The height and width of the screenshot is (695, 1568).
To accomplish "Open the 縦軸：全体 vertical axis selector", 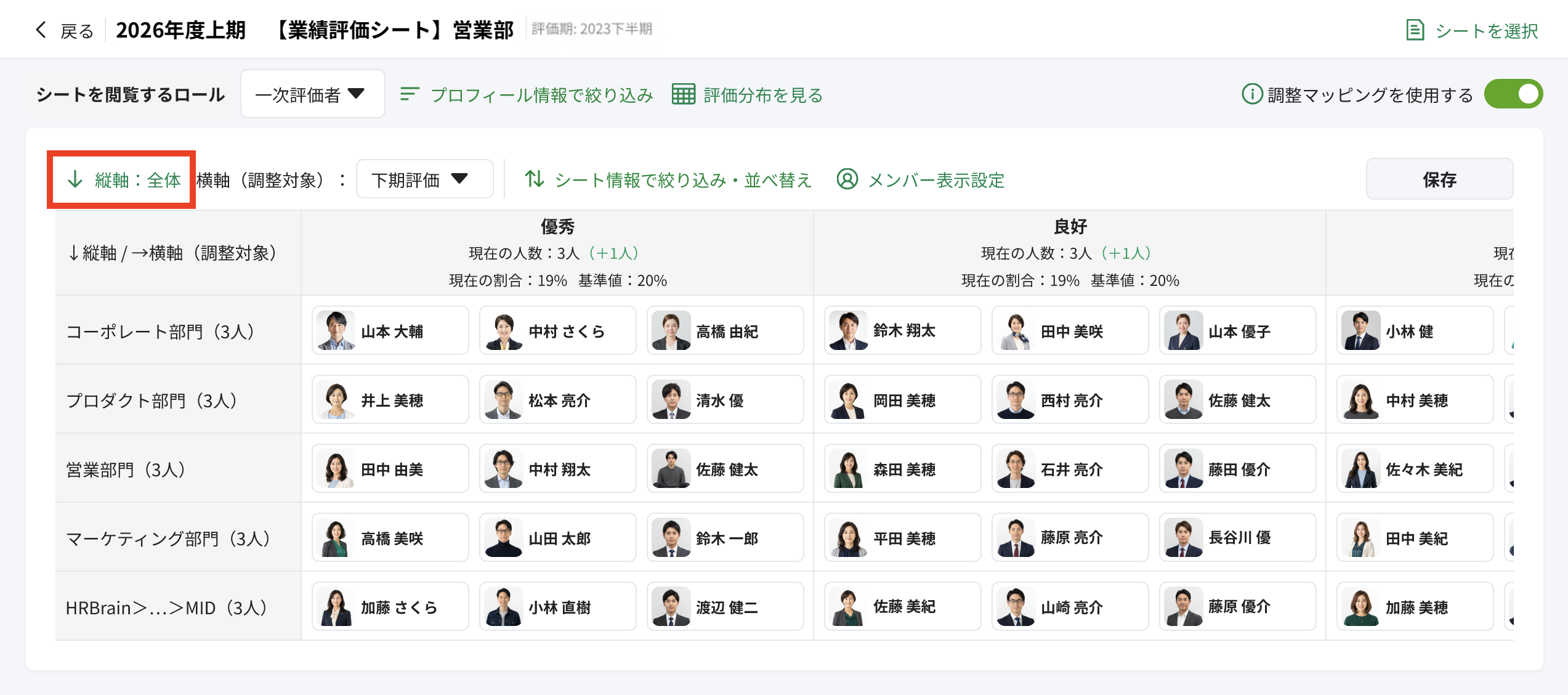I will coord(137,180).
